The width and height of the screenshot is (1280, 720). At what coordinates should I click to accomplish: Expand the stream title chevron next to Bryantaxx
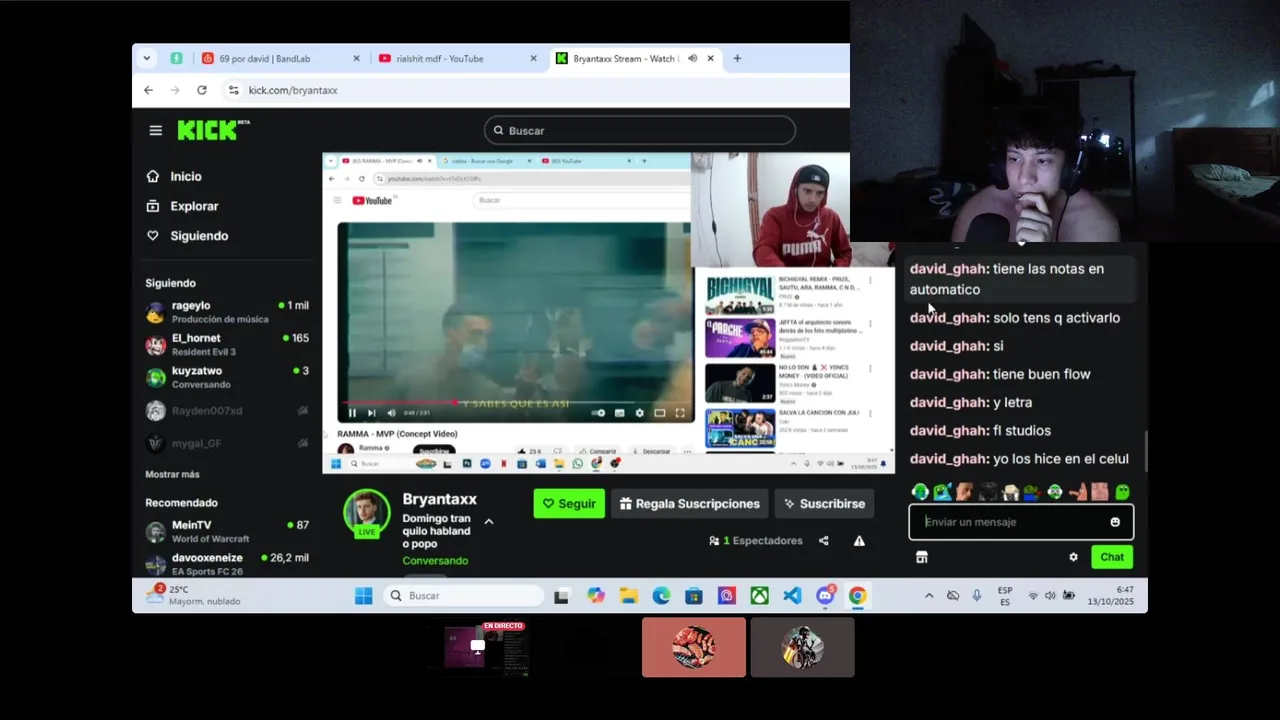[489, 521]
